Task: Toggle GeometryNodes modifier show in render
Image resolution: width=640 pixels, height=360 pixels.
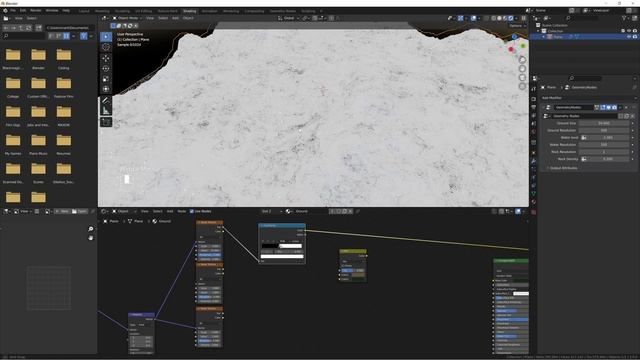Action: [x=614, y=107]
